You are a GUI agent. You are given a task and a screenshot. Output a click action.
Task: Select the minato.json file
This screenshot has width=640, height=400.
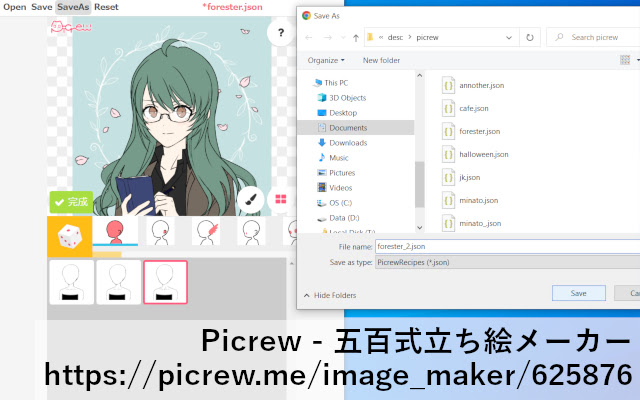pos(470,200)
